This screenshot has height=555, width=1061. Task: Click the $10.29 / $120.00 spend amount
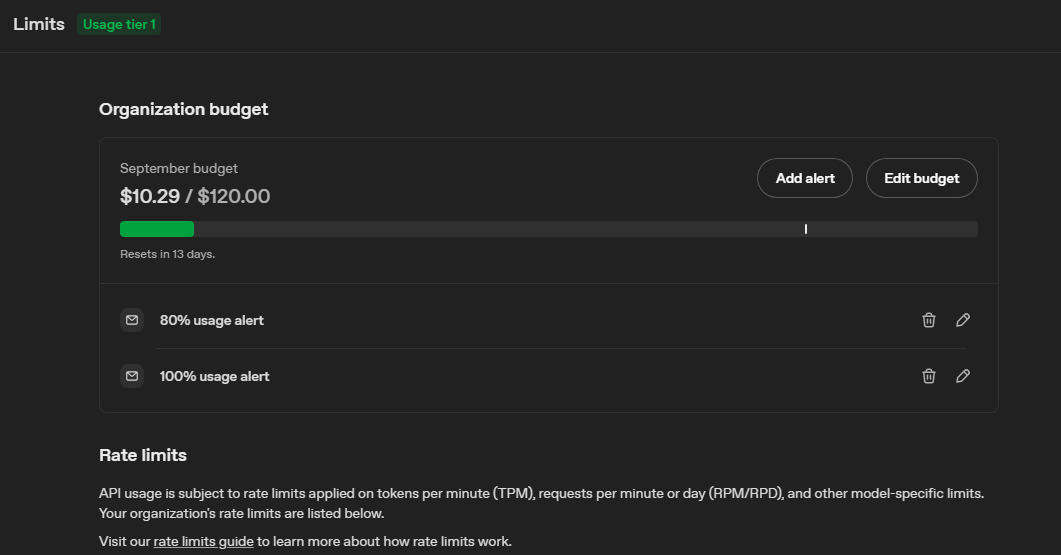[x=195, y=196]
